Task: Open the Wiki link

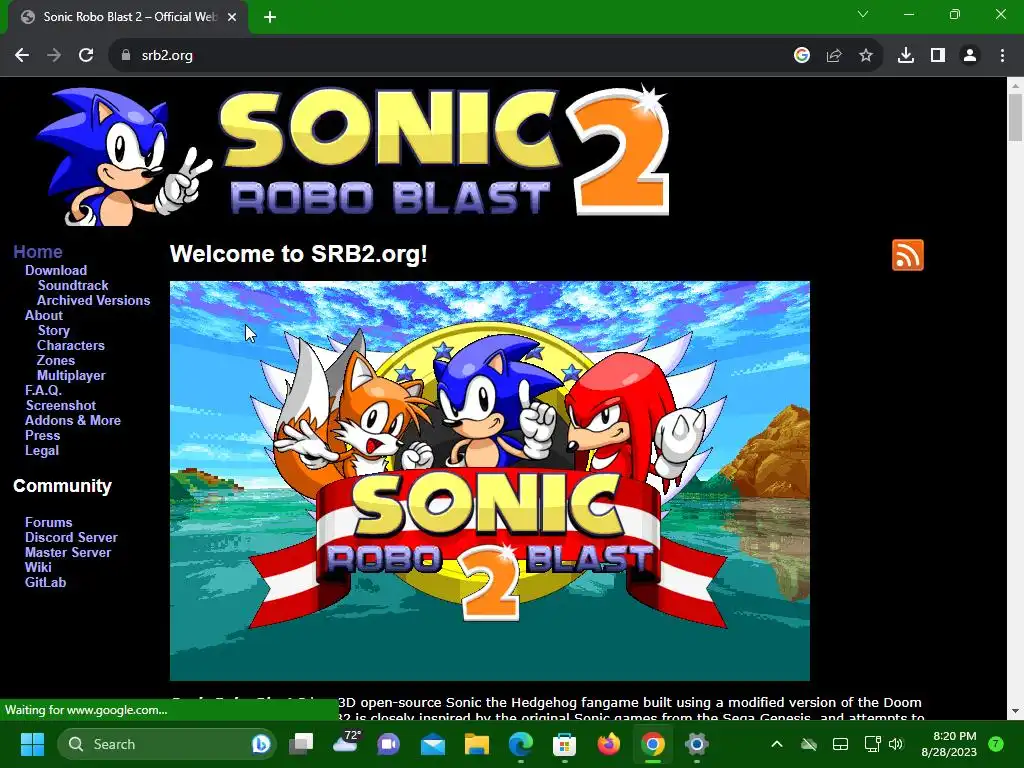Action: pyautogui.click(x=38, y=568)
